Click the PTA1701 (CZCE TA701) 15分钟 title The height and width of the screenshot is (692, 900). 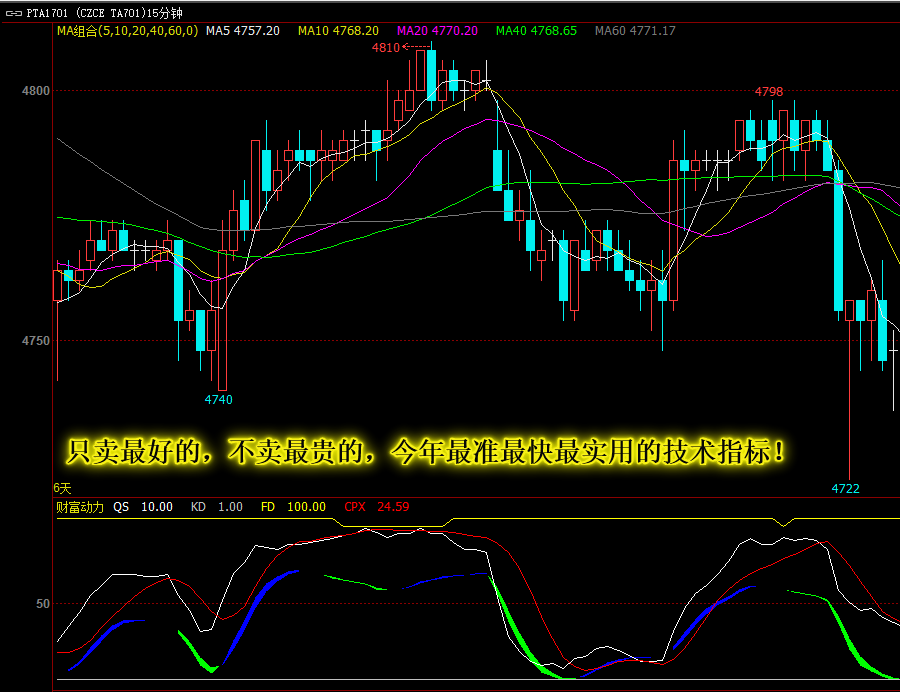point(104,13)
